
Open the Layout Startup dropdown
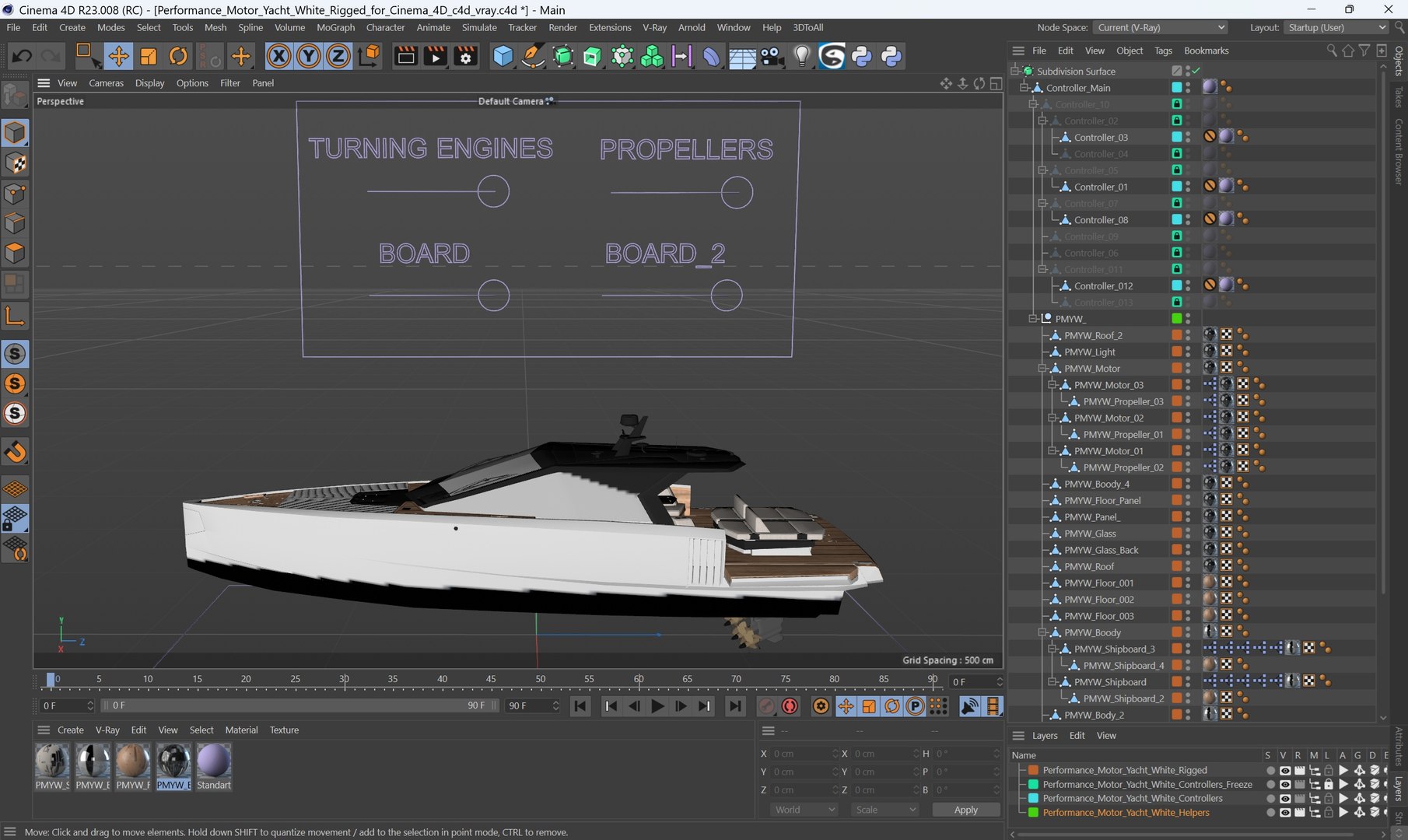pos(1336,27)
